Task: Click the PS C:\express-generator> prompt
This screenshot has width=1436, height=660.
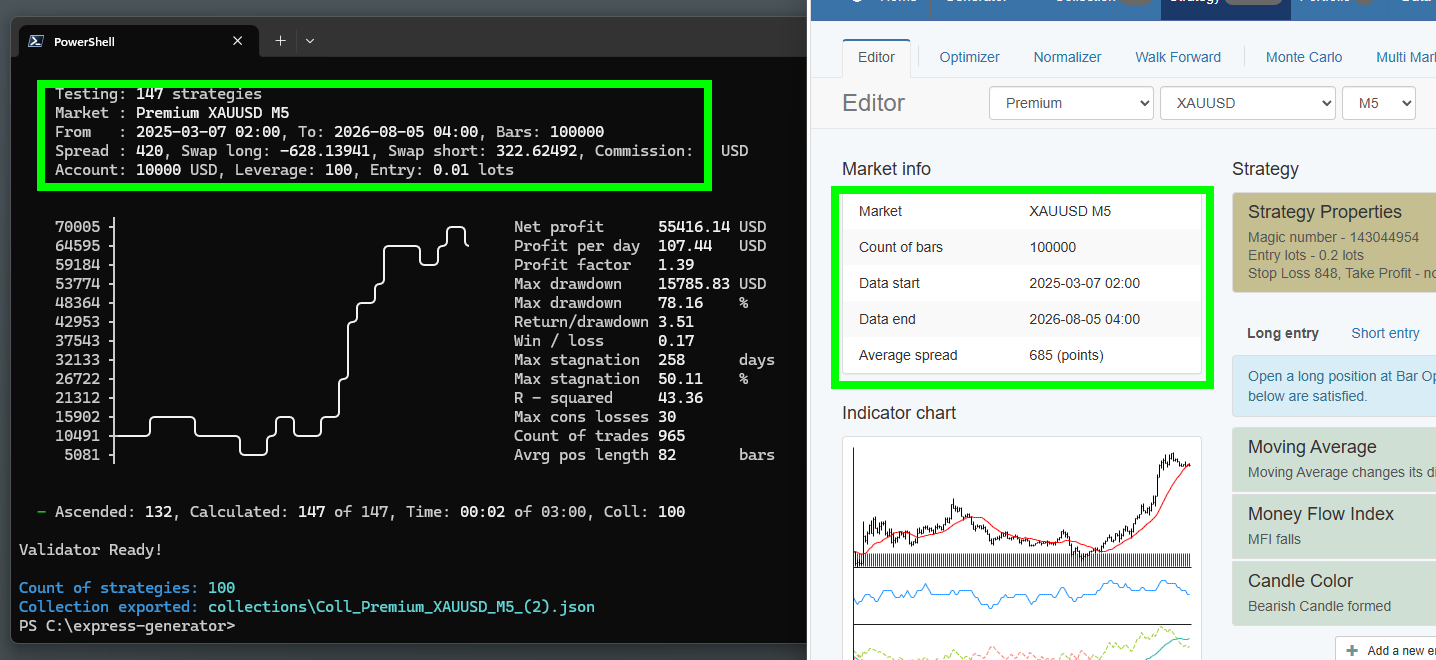Action: [127, 626]
